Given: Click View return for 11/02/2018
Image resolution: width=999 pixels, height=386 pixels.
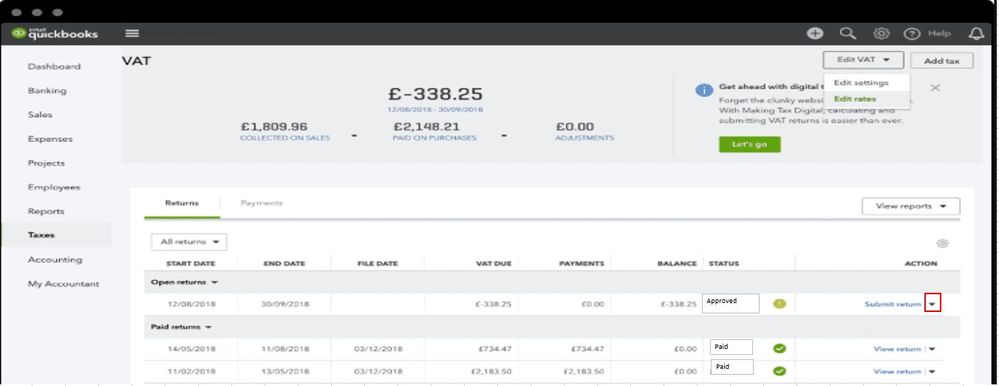Looking at the screenshot, I should click(x=897, y=371).
